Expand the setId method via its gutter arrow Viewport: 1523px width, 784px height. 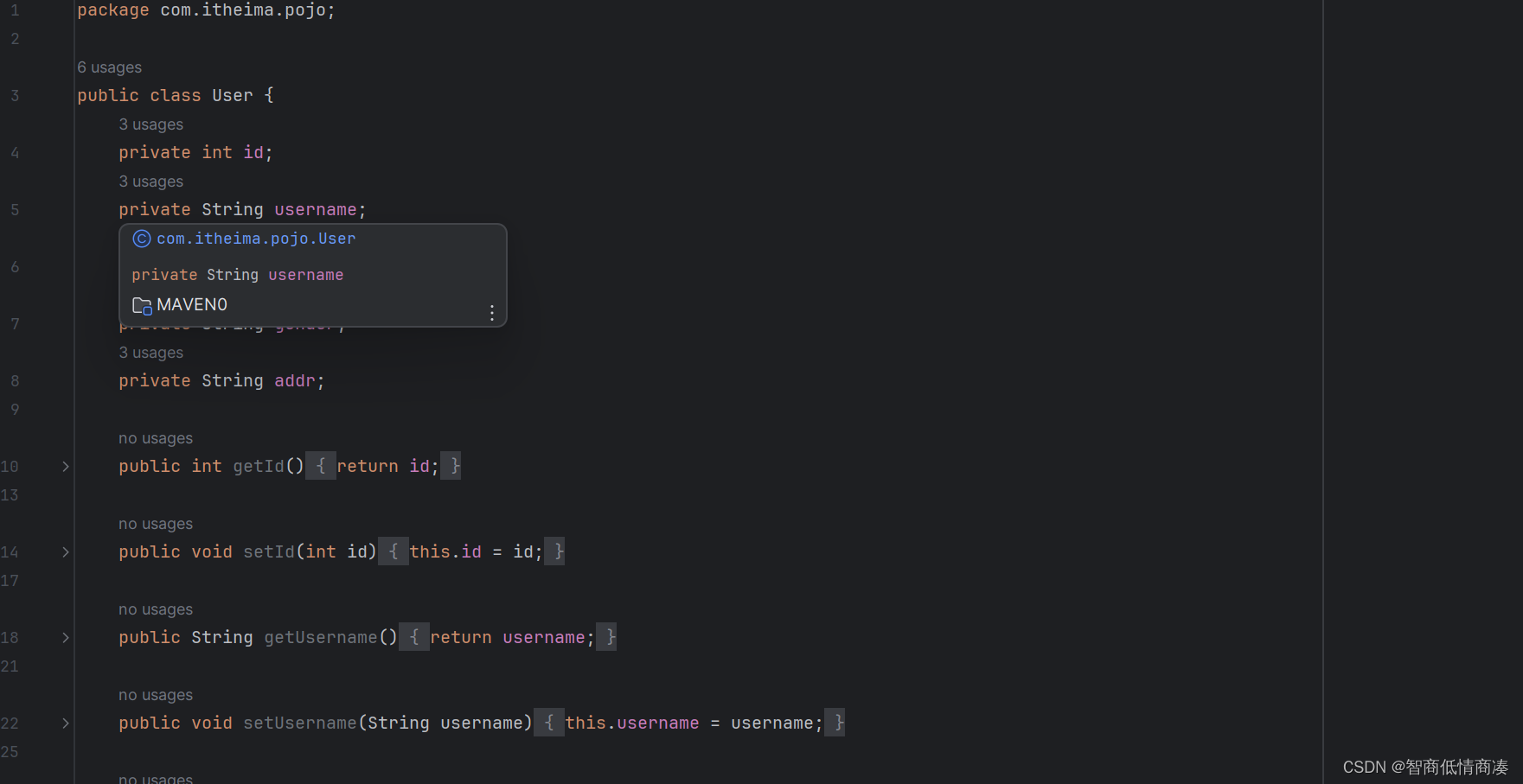tap(65, 551)
